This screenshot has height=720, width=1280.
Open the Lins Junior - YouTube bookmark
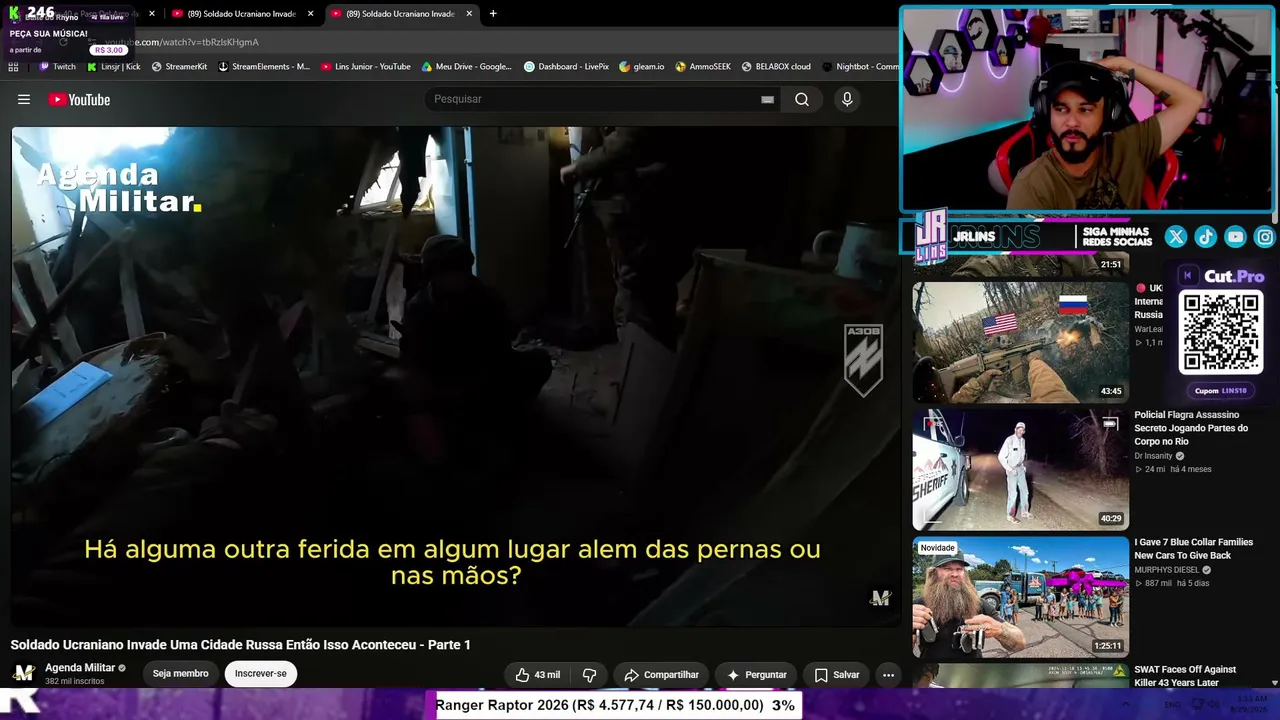[365, 67]
